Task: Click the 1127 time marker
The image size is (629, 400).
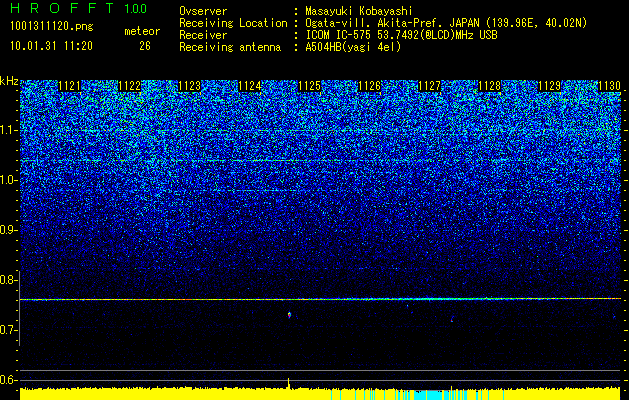Action: (x=429, y=86)
